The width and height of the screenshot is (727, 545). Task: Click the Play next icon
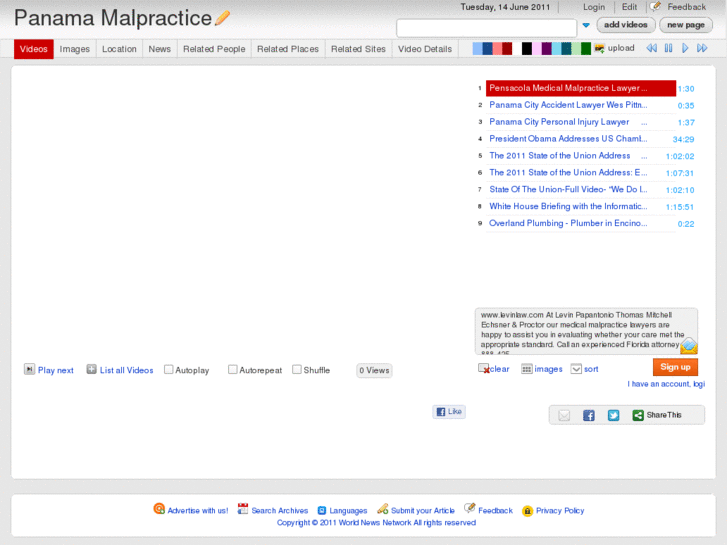click(29, 369)
